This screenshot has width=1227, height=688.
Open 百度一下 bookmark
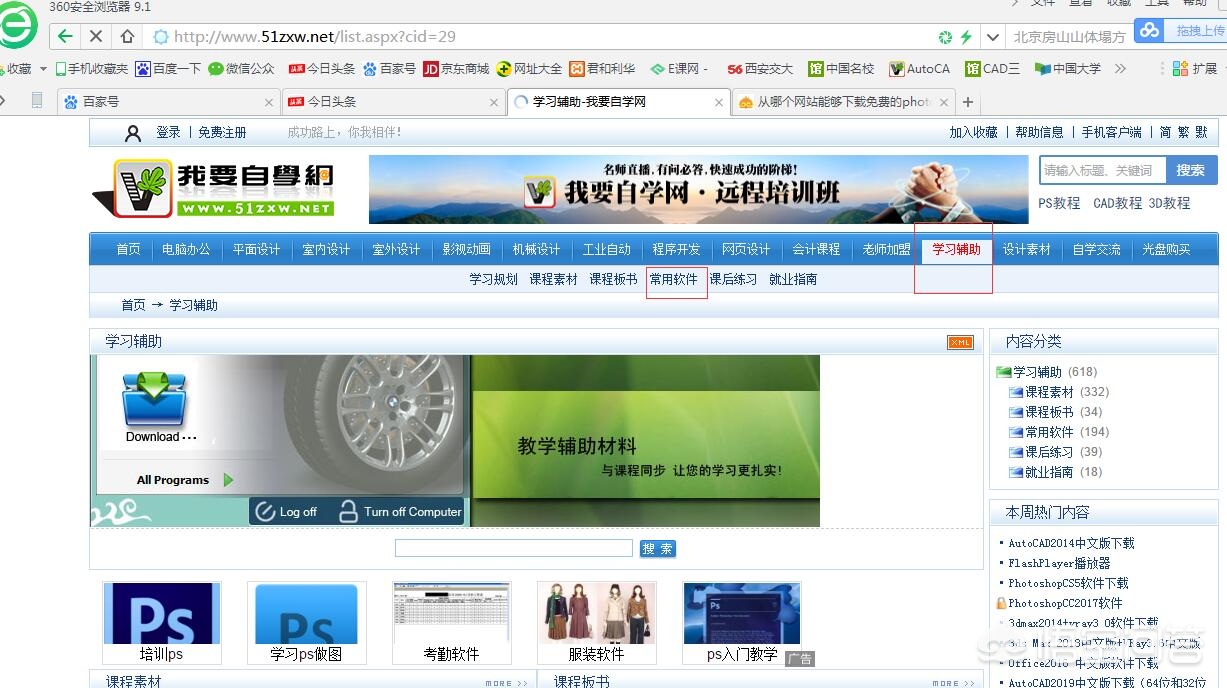tap(169, 69)
